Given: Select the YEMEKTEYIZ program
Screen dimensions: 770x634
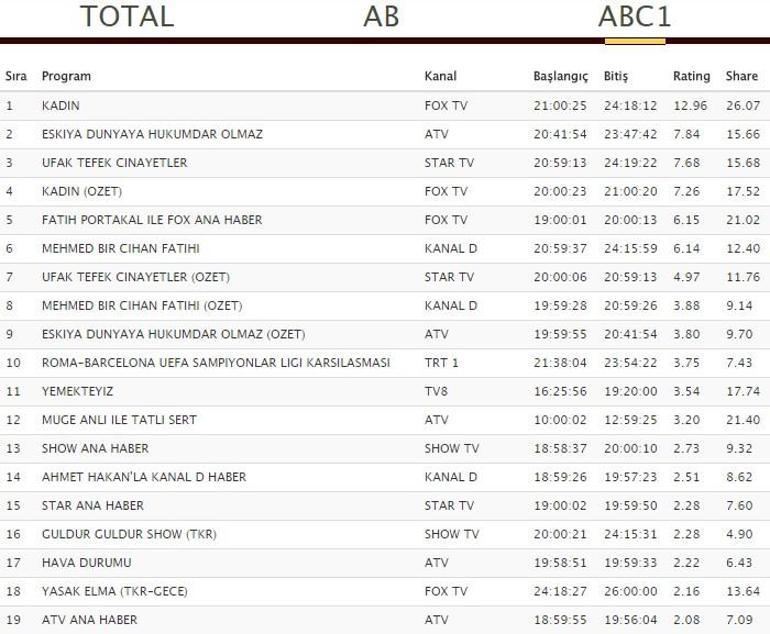Looking at the screenshot, I should coord(78,391).
